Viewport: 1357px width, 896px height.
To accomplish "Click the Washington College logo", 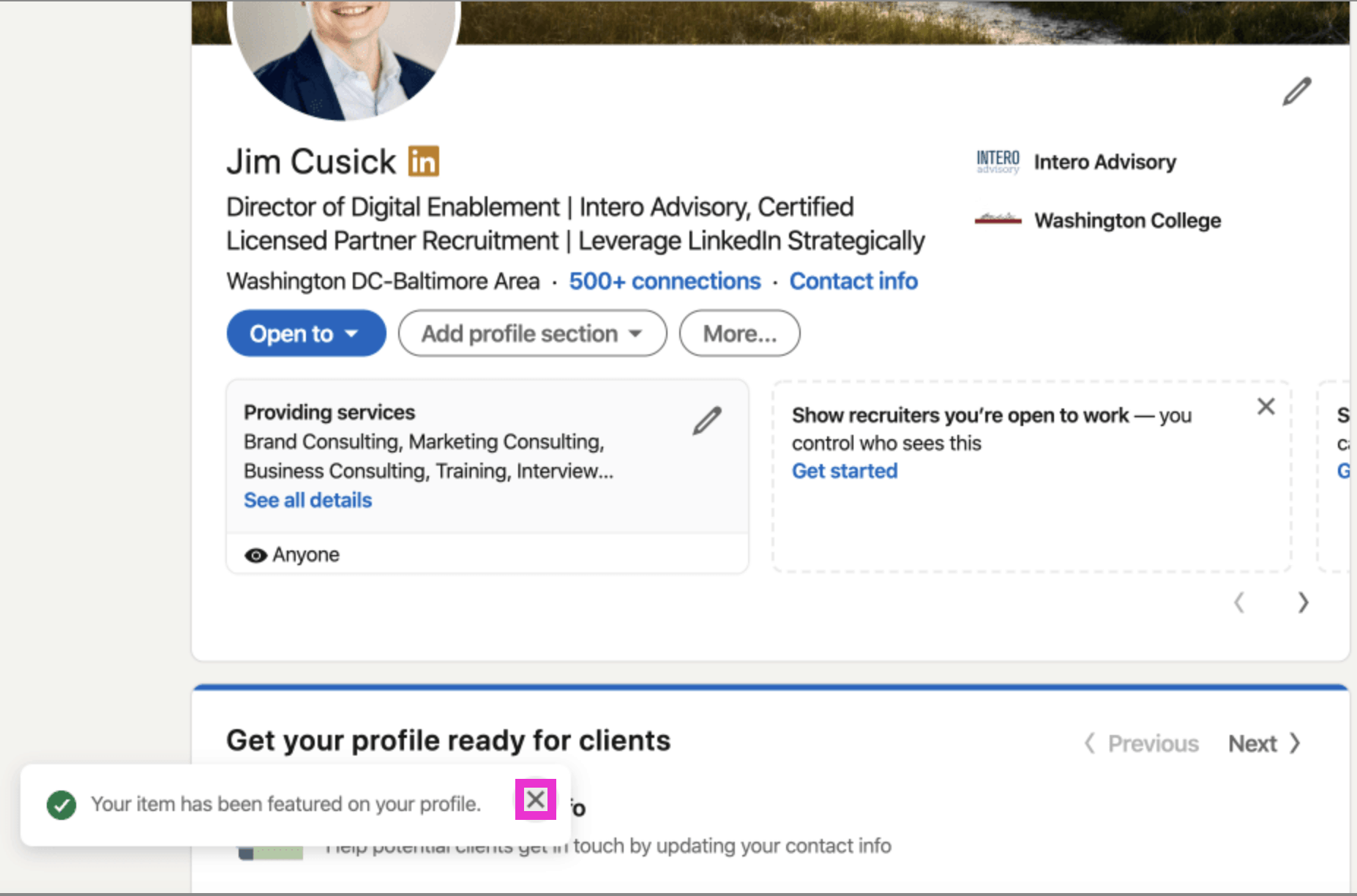I will (998, 219).
